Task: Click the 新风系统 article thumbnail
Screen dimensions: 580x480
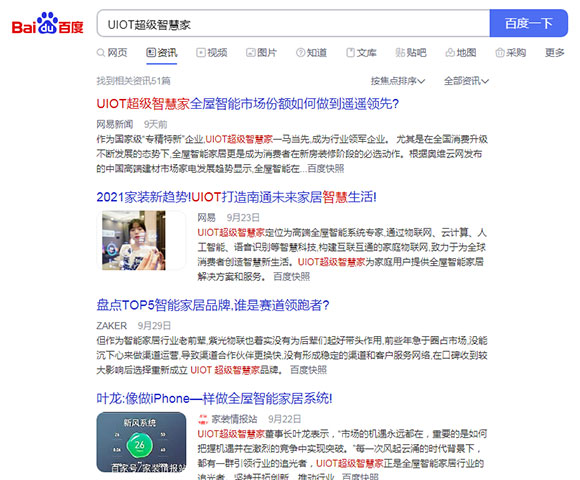Action: [141, 442]
